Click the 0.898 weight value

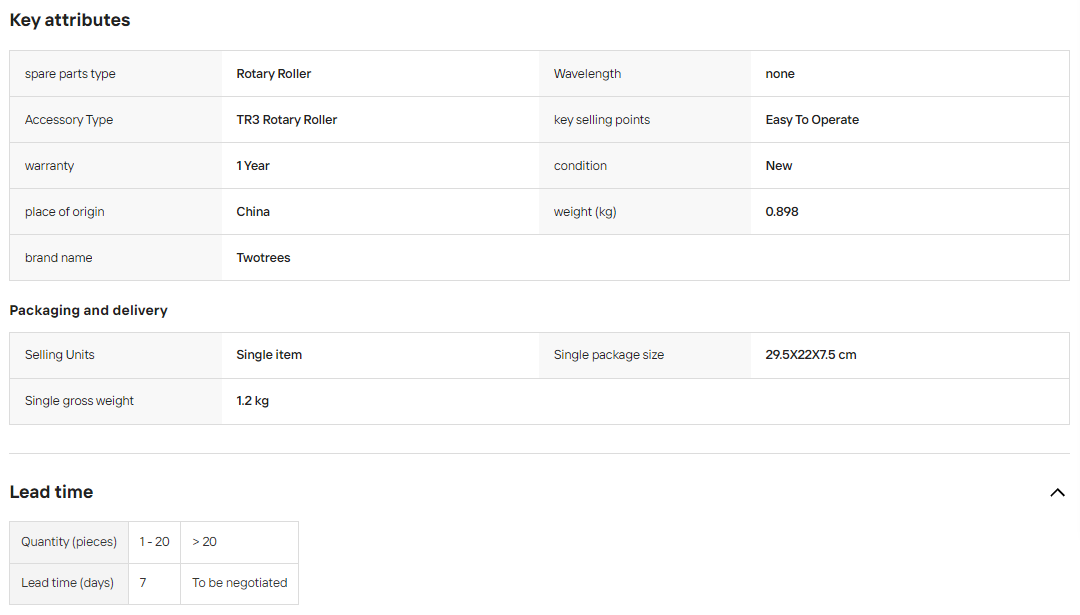pyautogui.click(x=782, y=211)
